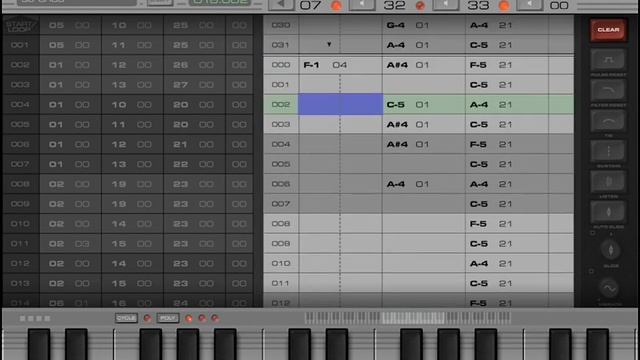
Task: Click the Slide knob
Action: coord(611,250)
